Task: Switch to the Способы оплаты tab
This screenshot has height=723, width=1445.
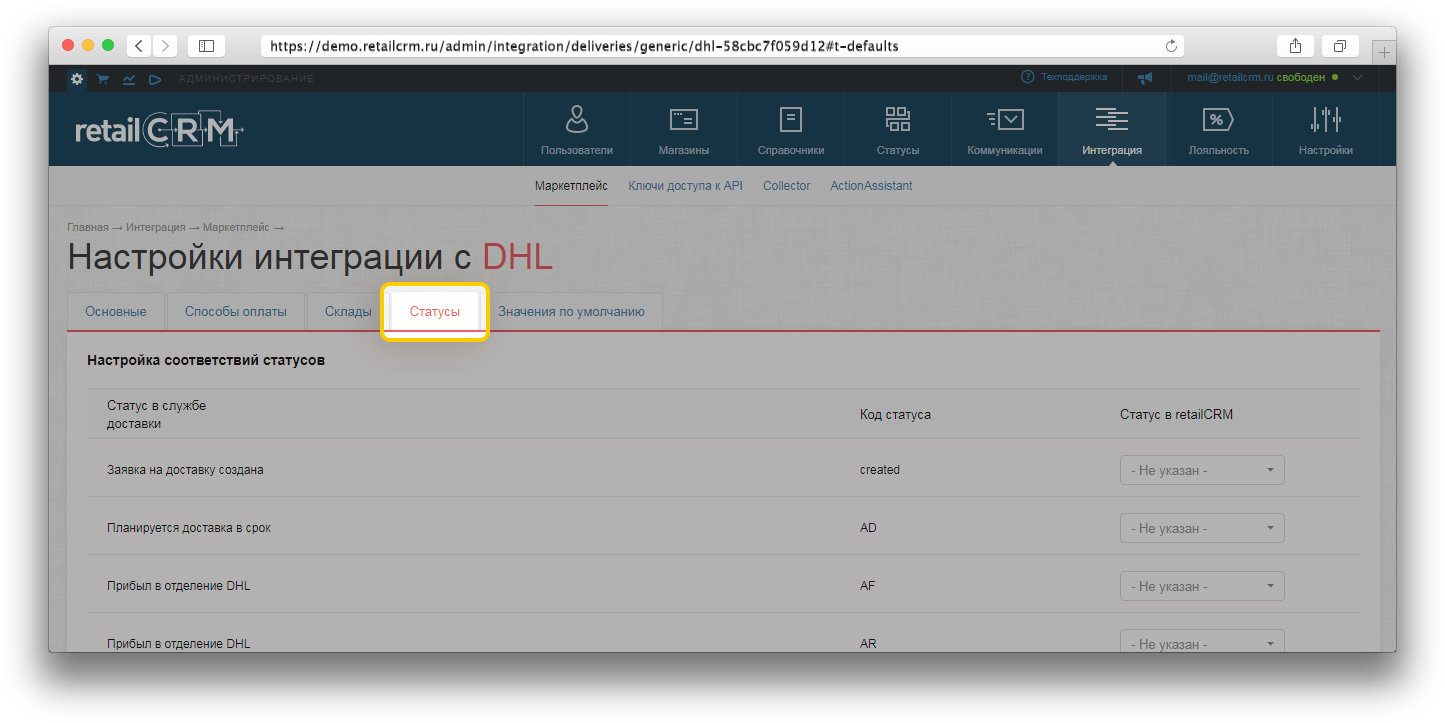Action: pyautogui.click(x=236, y=311)
